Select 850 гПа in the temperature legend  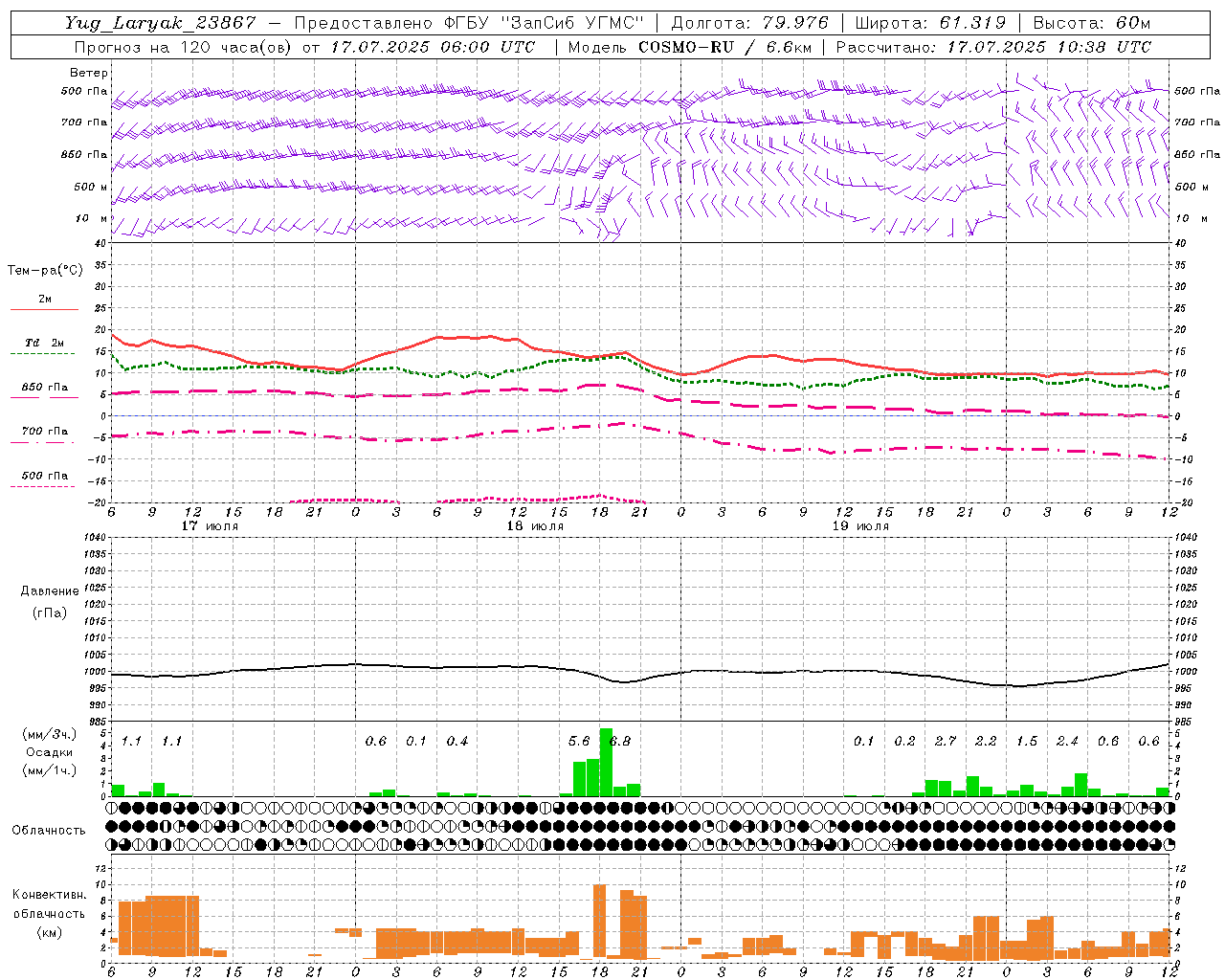(44, 388)
